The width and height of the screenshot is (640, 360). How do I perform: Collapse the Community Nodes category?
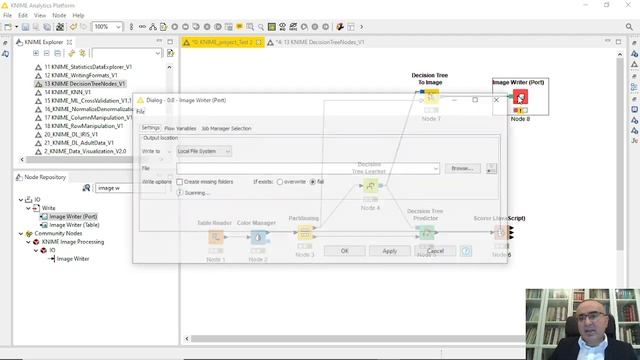coord(21,233)
